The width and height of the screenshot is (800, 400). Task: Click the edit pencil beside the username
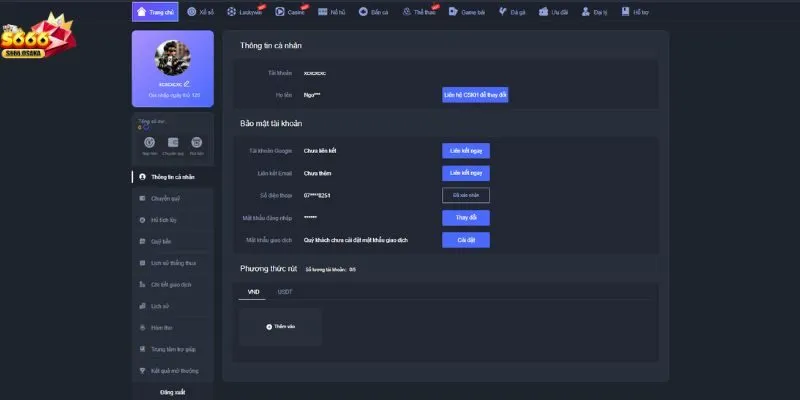click(x=187, y=83)
